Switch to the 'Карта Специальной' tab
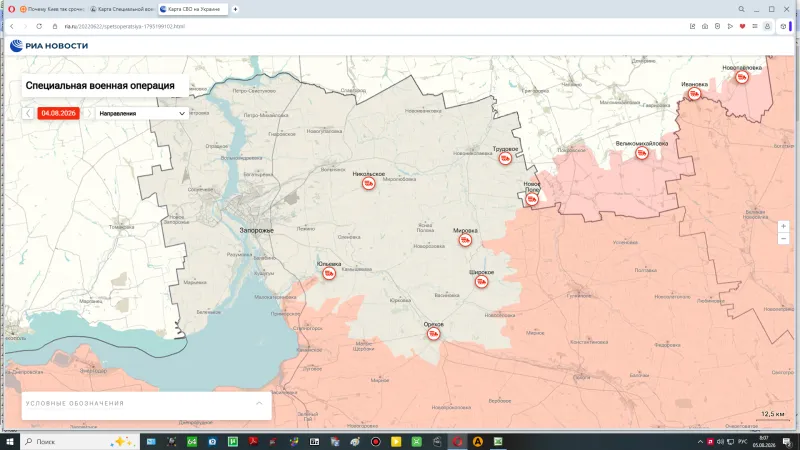Viewport: 800px width, 450px height. [122, 9]
